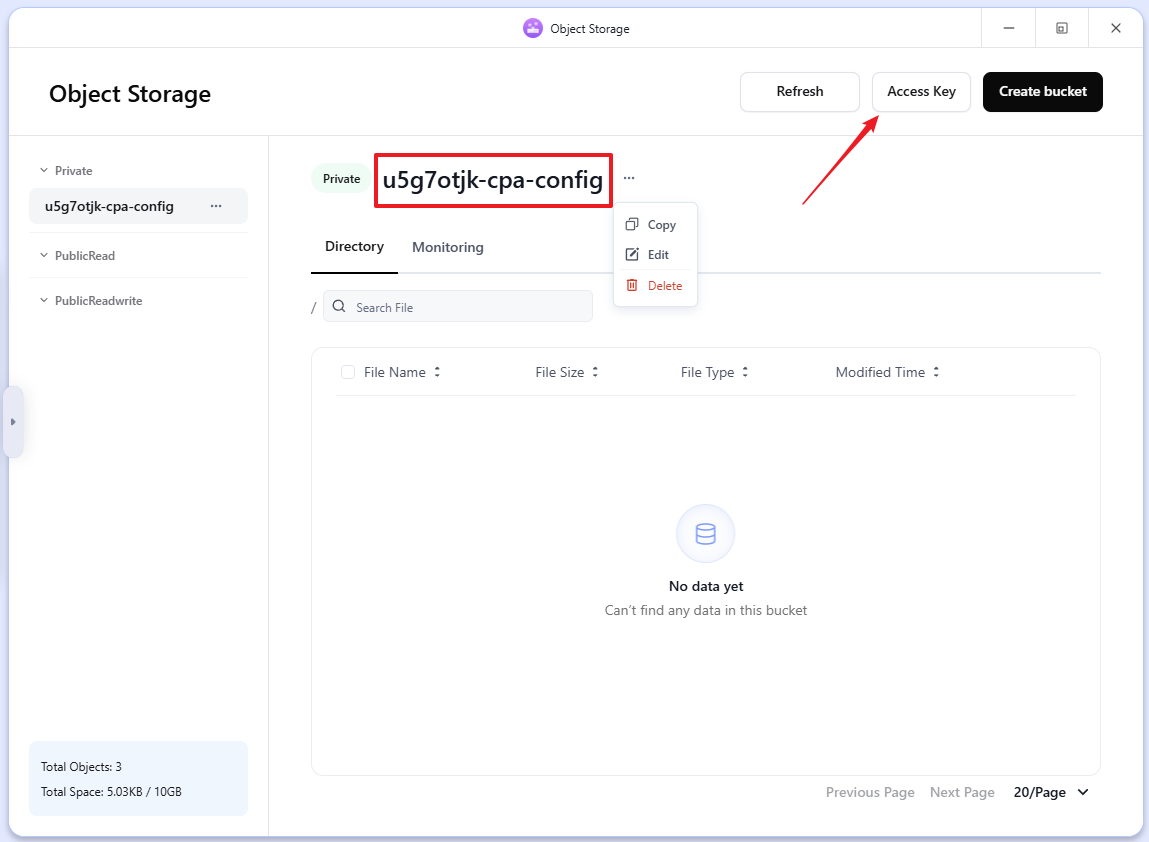1149x842 pixels.
Task: Toggle the select-all checkbox beside File Name
Action: [x=348, y=372]
